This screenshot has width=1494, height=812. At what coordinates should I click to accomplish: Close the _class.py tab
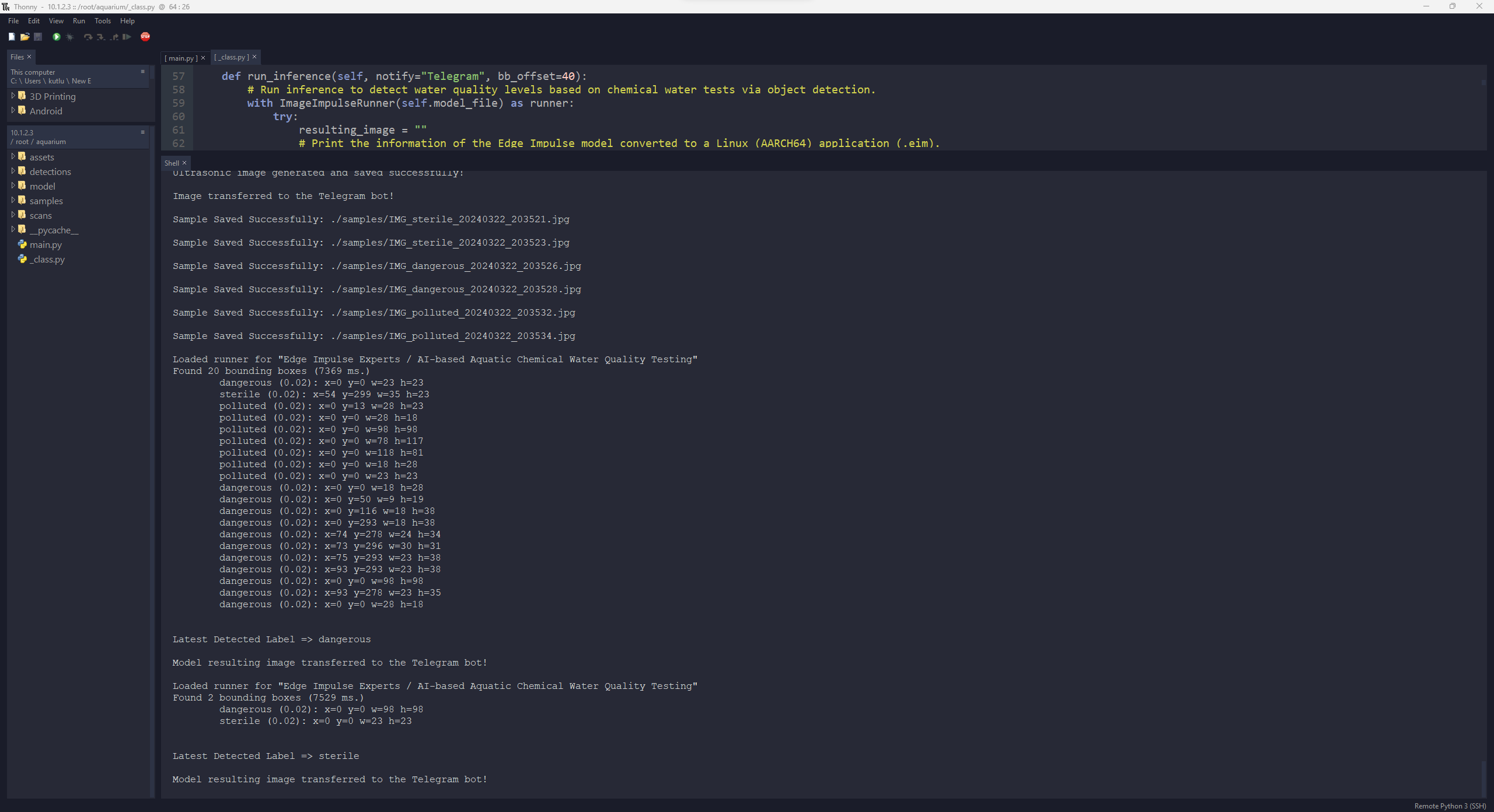(x=254, y=57)
